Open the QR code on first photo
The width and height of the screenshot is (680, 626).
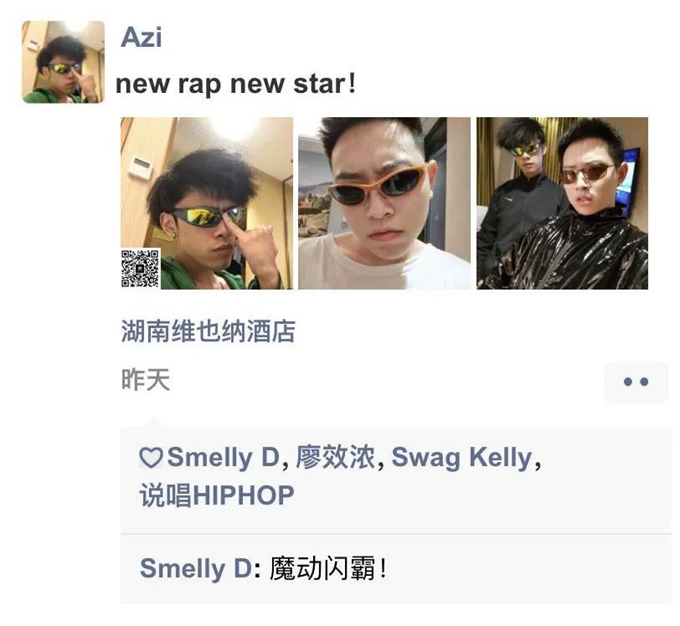(x=141, y=269)
